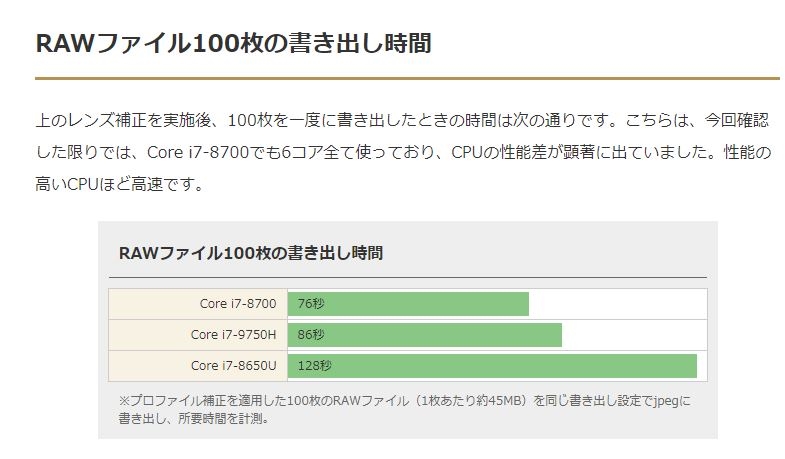The image size is (785, 459).
Task: Click the middle of the Core i7-9750H green bar
Action: pos(425,335)
